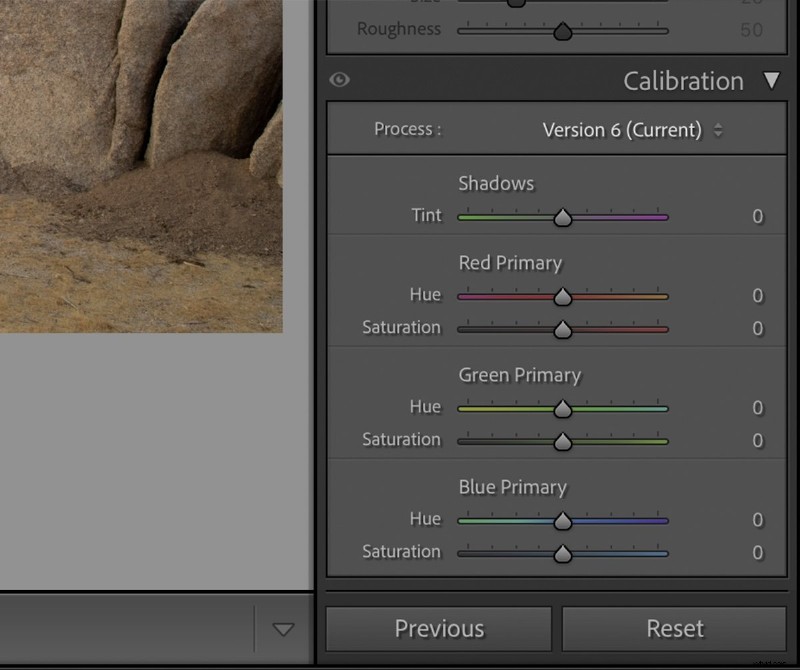Screen dimensions: 800x670
Task: Select the Blue Primary Saturation value field
Action: (x=757, y=553)
